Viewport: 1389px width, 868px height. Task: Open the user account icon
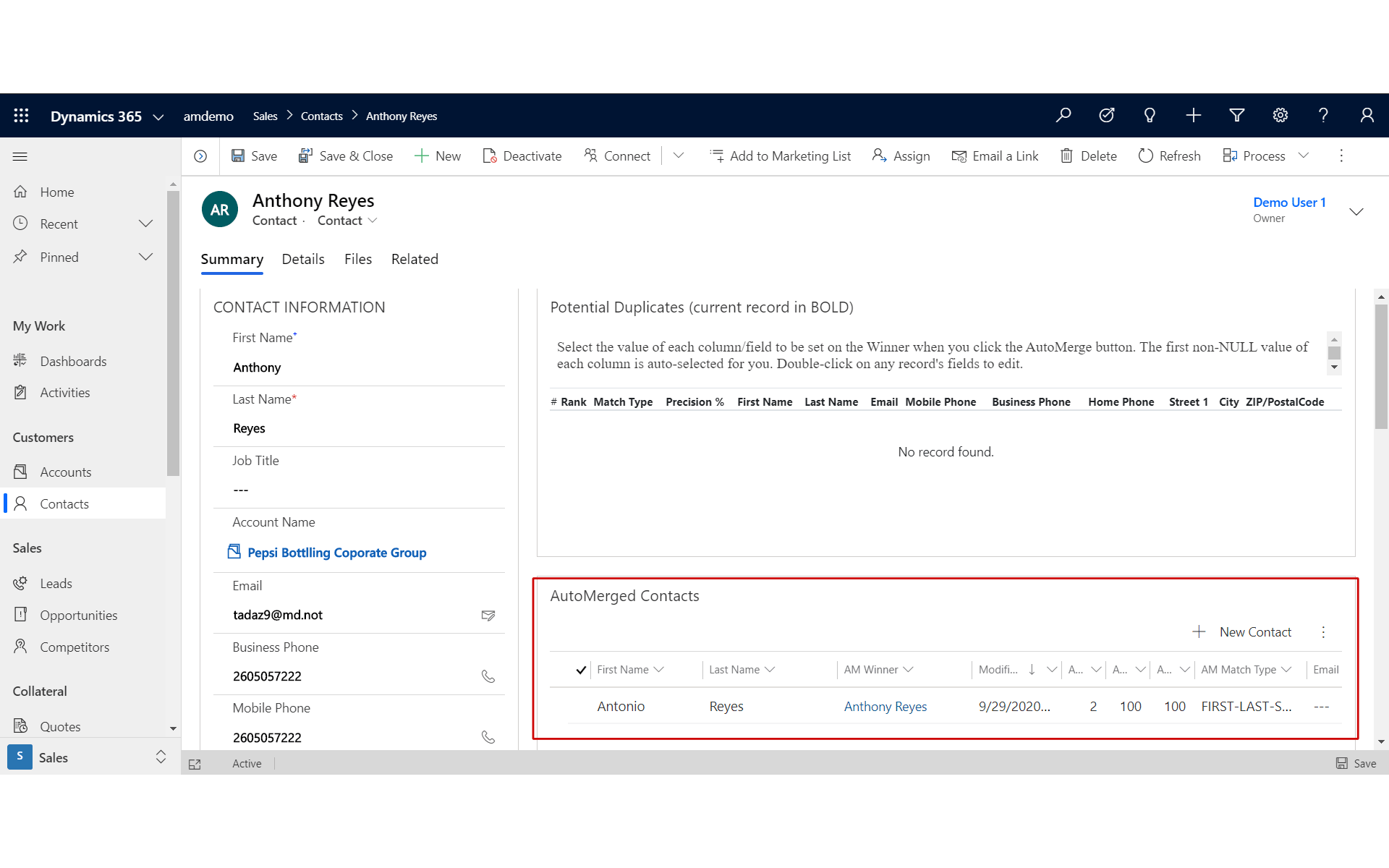coord(1367,115)
